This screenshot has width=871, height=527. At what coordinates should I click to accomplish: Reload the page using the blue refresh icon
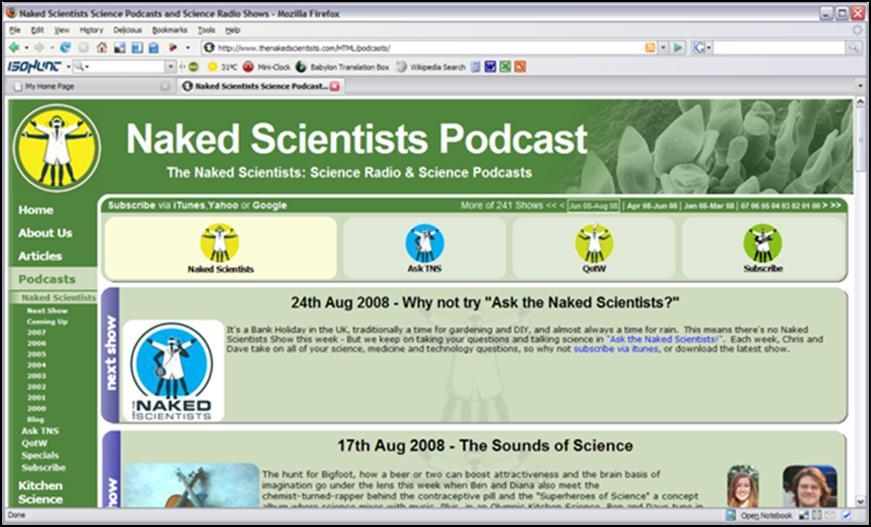tap(66, 48)
